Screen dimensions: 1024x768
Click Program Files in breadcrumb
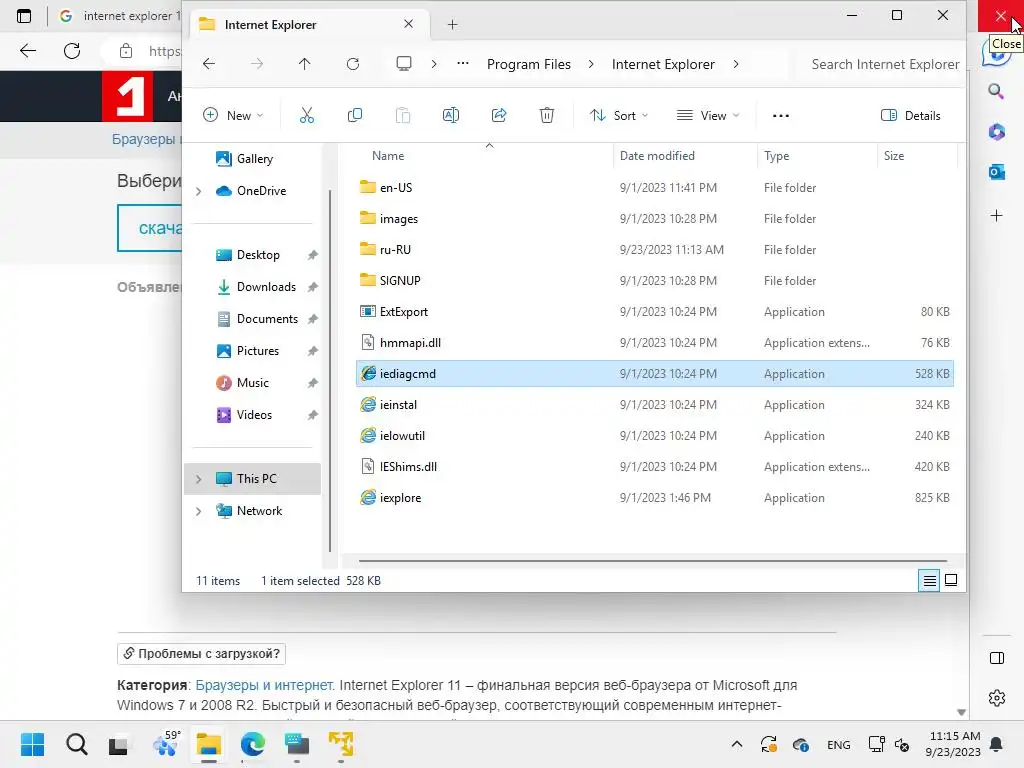[x=528, y=64]
